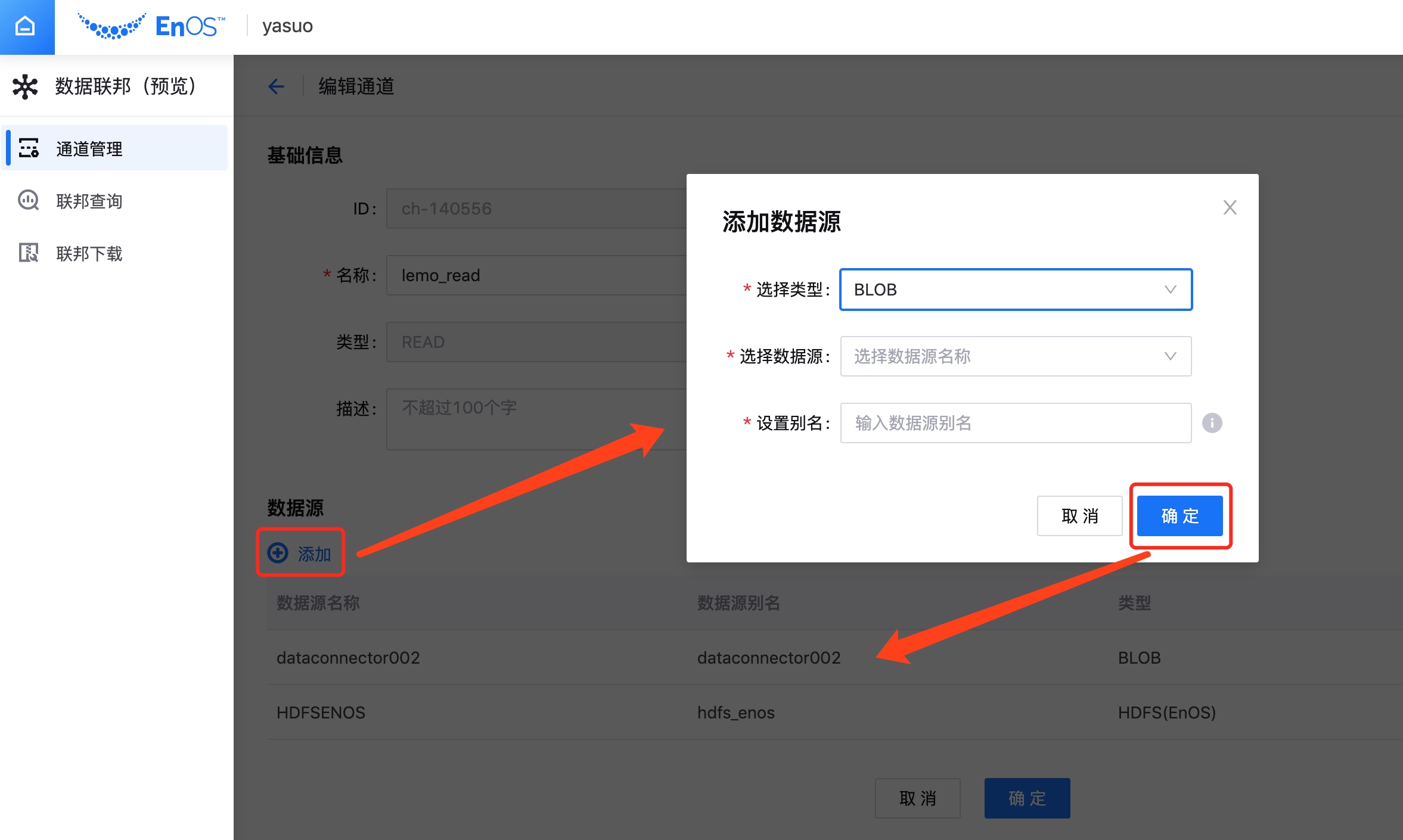Click chevron arrow in 选择数据源名称 field
Viewport: 1403px width, 840px height.
[x=1170, y=356]
